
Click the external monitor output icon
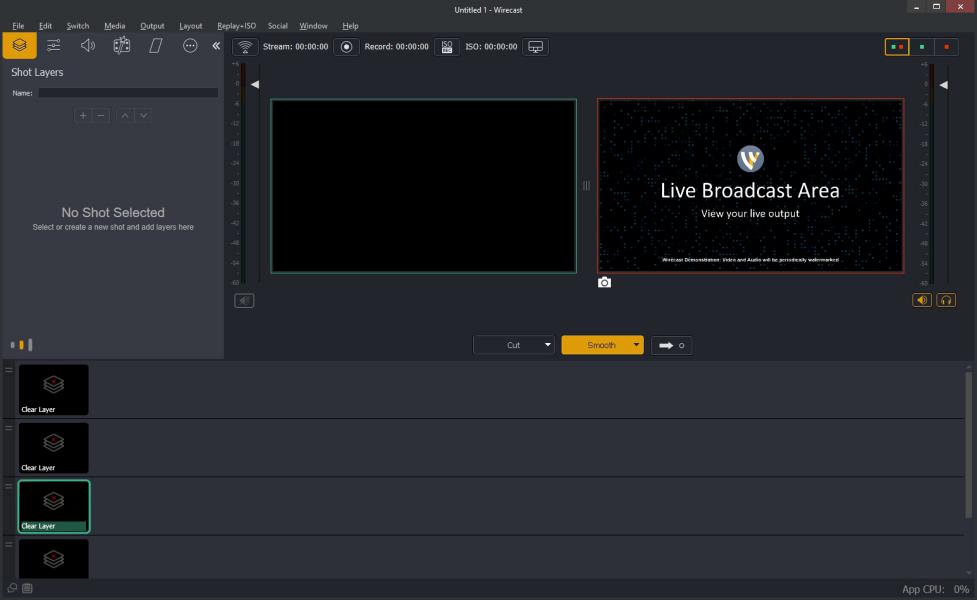point(535,47)
